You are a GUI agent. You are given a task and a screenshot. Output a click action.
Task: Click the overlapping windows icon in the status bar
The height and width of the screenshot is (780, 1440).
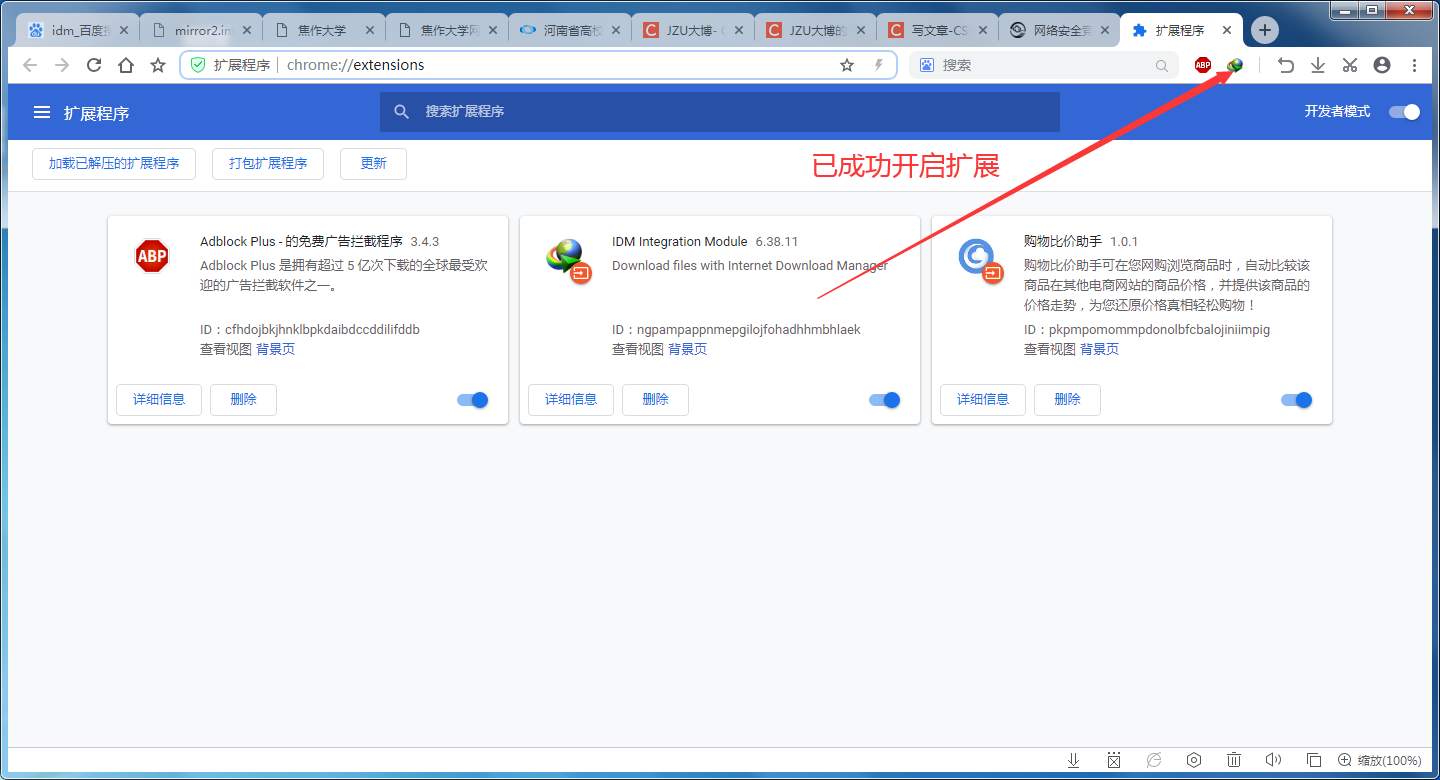click(x=1314, y=760)
